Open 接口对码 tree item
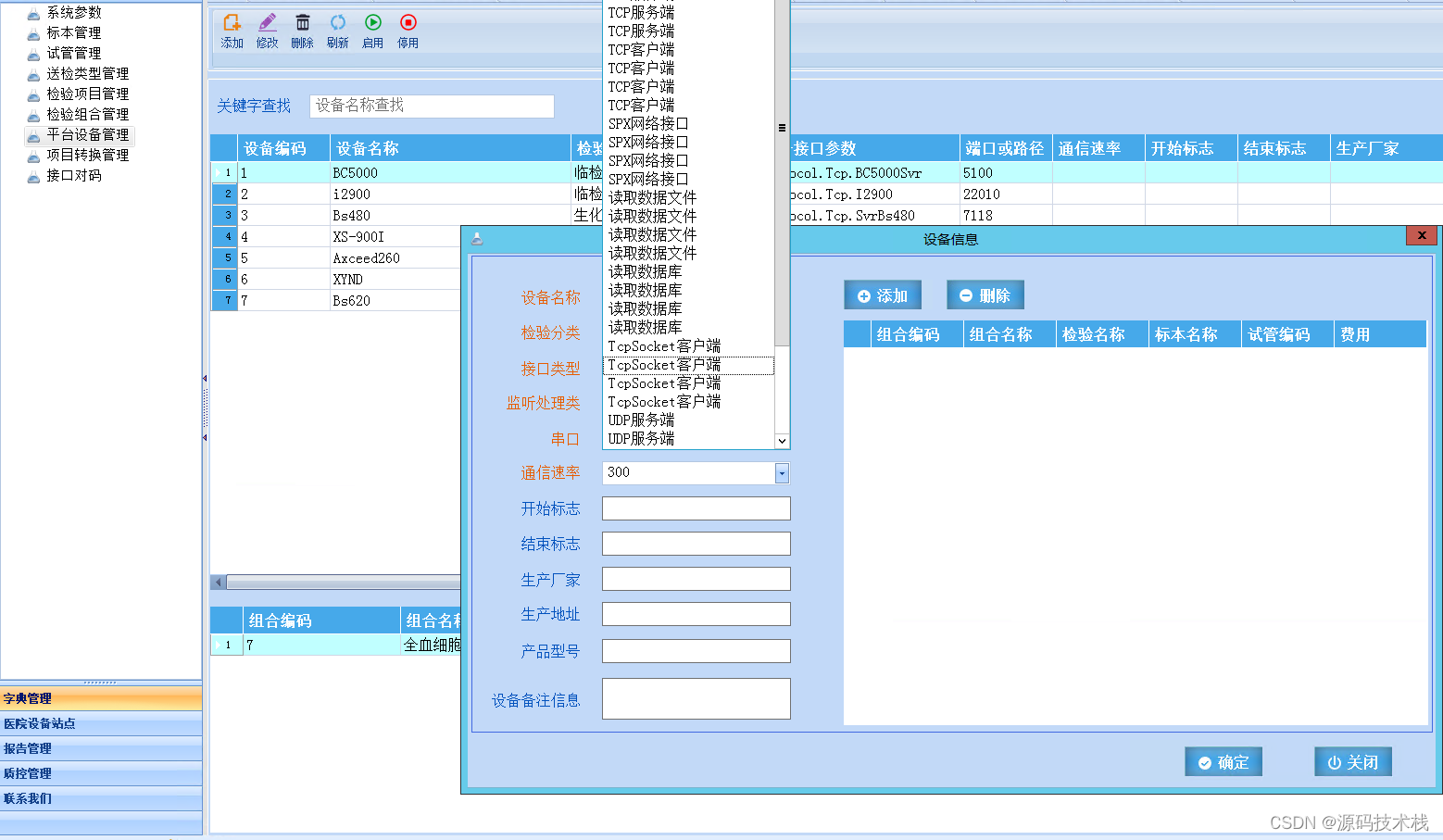The image size is (1443, 840). [x=74, y=175]
